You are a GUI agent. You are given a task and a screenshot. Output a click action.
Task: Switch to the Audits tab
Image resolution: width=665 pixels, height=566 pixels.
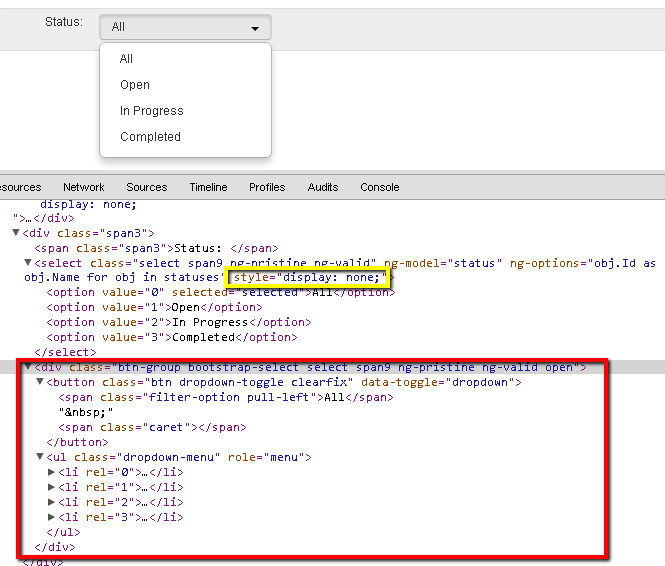(323, 187)
